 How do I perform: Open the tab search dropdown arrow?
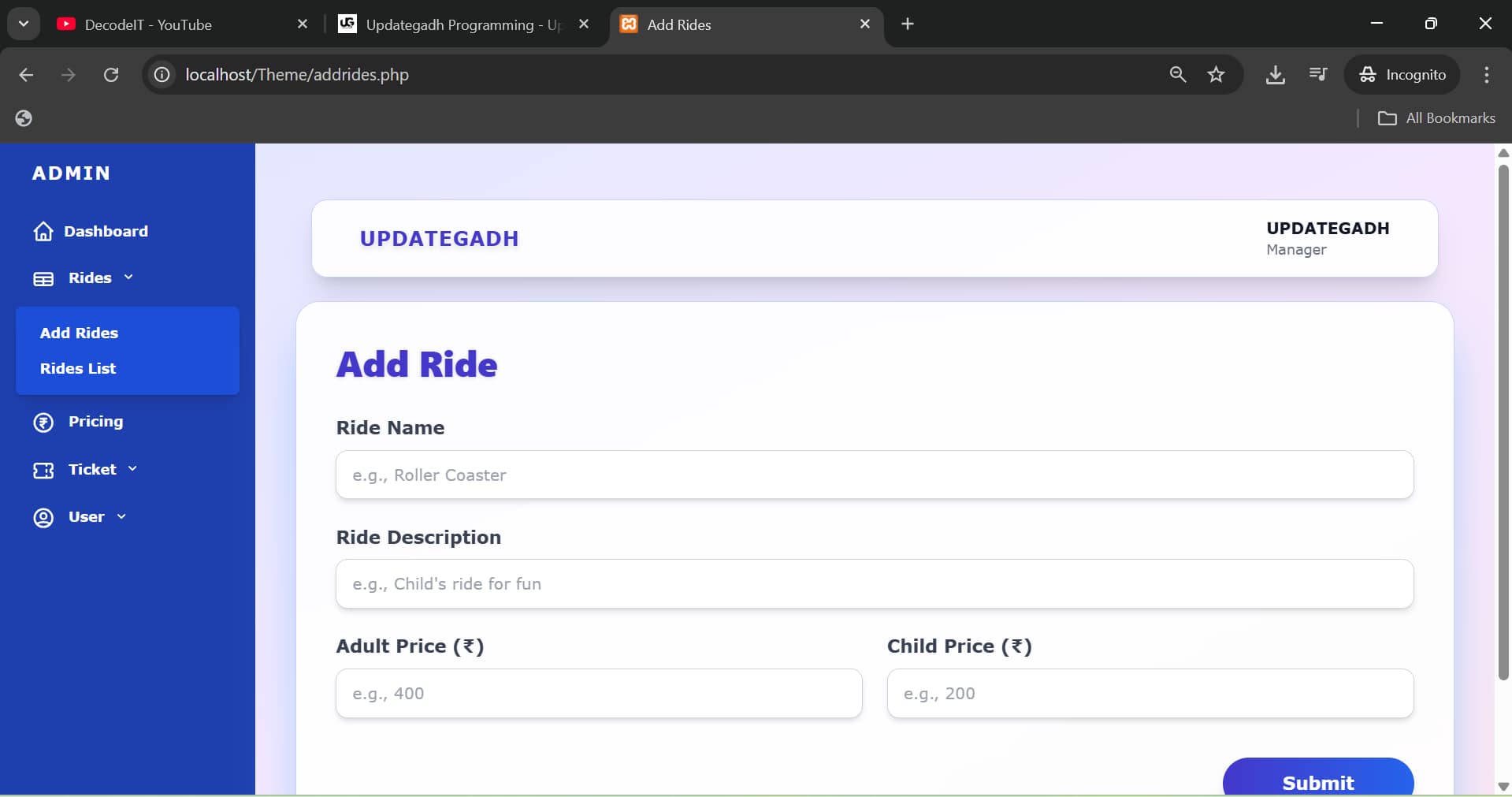24,24
